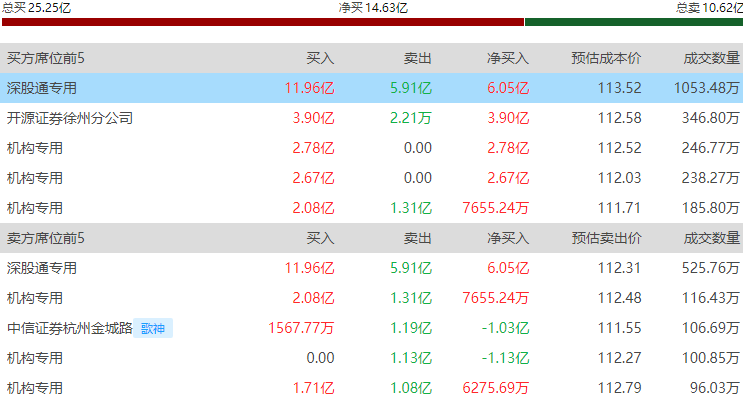Screen dimensions: 743x397
Task: Select sell amount 2.21万
Action: (x=411, y=118)
